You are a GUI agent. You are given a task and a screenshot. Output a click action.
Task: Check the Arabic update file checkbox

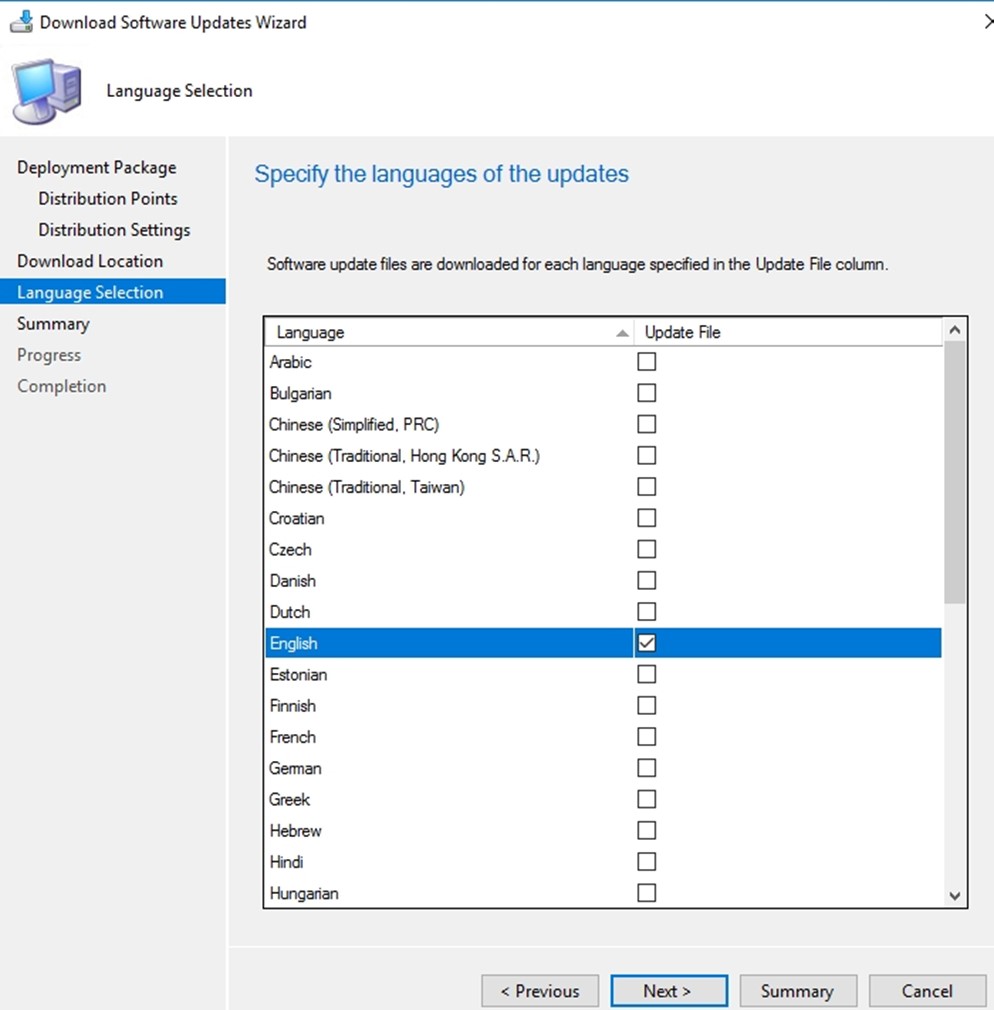(x=646, y=361)
